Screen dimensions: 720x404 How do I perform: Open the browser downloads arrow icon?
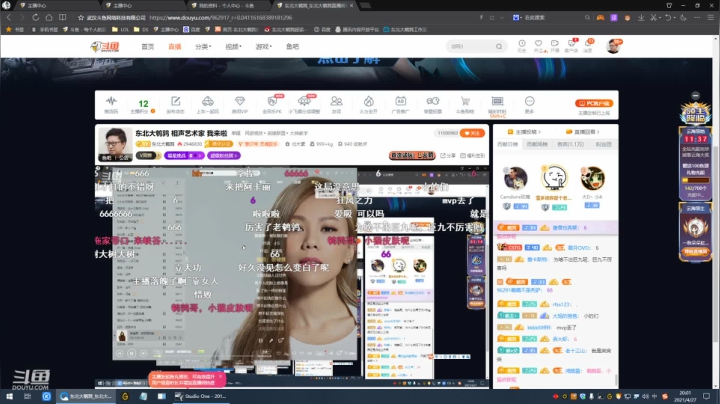point(641,17)
